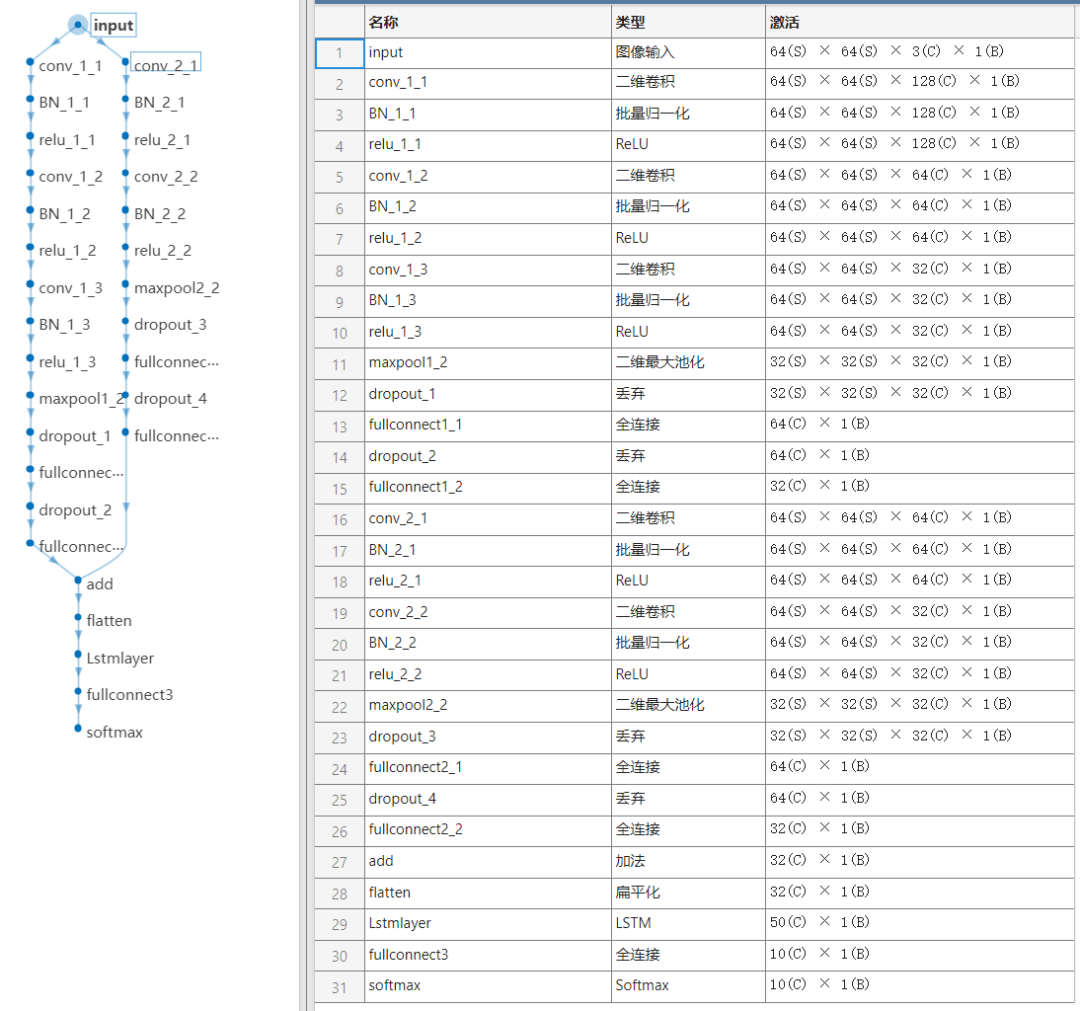The height and width of the screenshot is (1011, 1080).
Task: Click the Softmax type cell
Action: (x=688, y=986)
